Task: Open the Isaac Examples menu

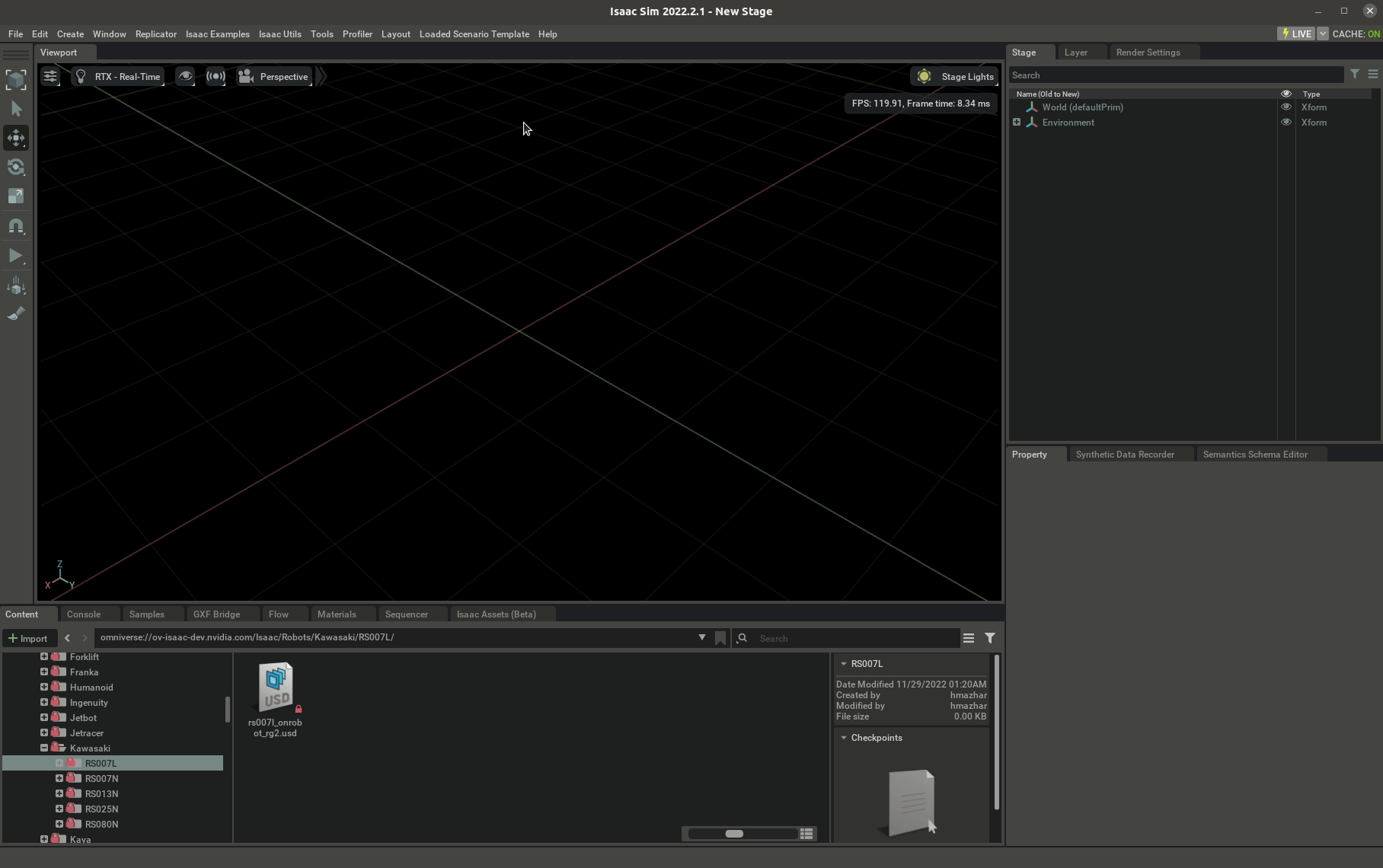Action: (217, 34)
